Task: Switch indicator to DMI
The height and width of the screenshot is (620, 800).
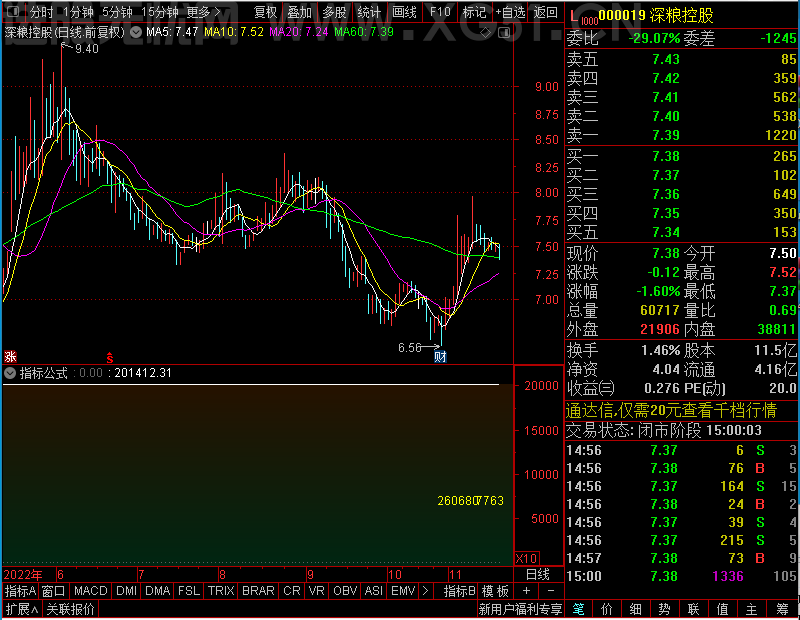Action: click(127, 591)
